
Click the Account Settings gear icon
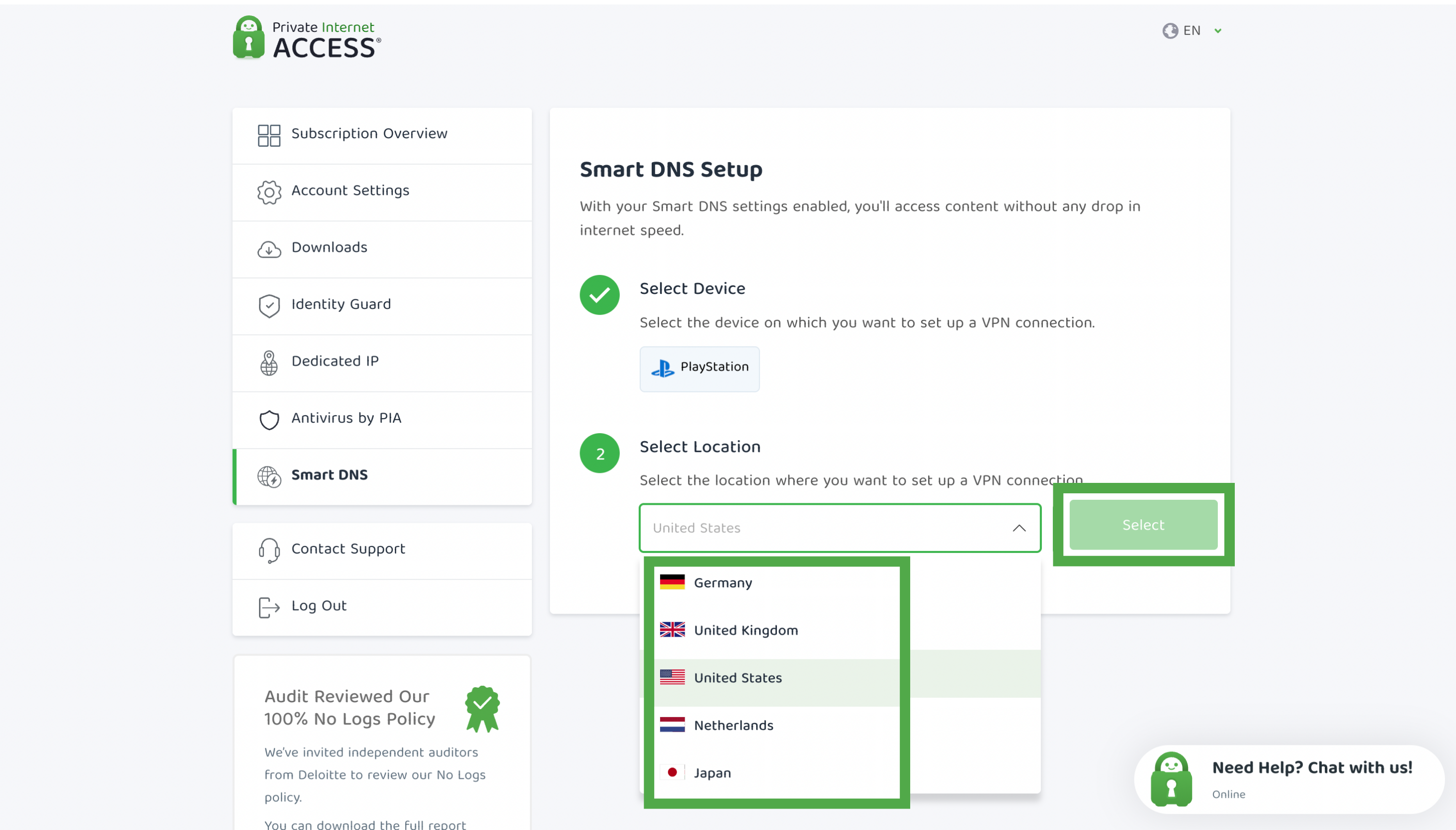[269, 192]
